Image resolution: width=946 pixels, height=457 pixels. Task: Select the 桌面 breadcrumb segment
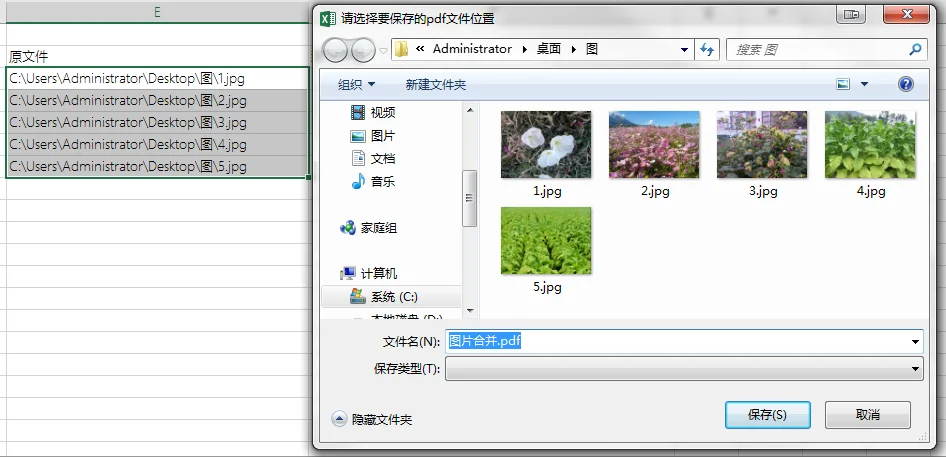tap(548, 49)
